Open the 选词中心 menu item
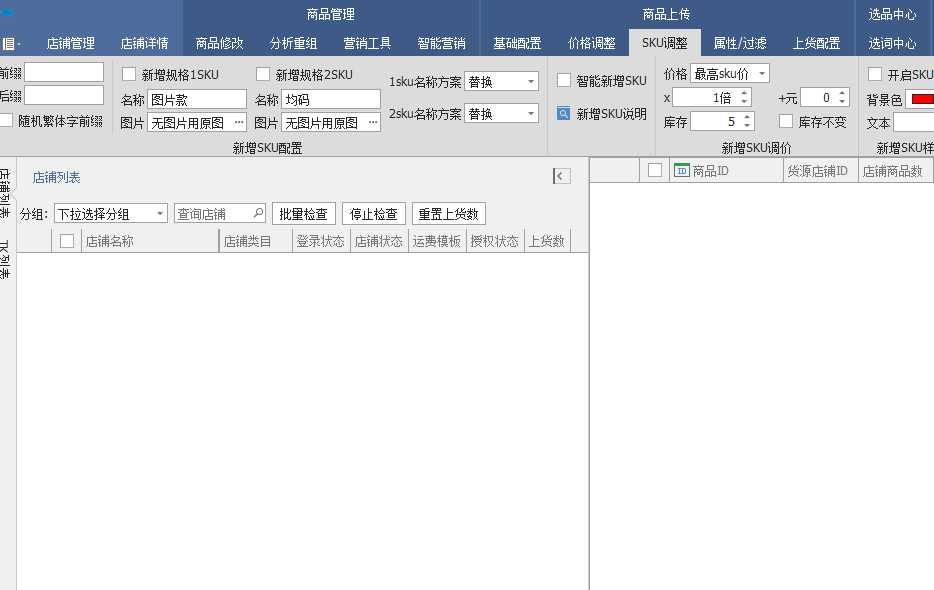 tap(893, 43)
